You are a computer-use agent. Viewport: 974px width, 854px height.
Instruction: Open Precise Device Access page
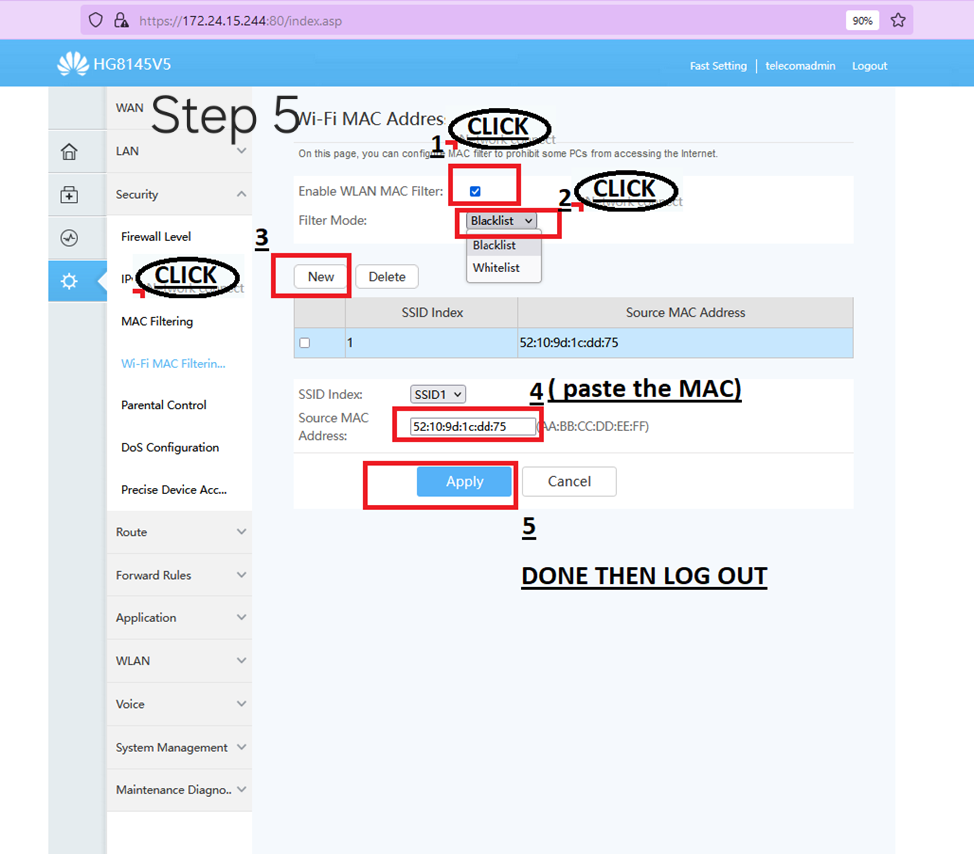coord(174,489)
